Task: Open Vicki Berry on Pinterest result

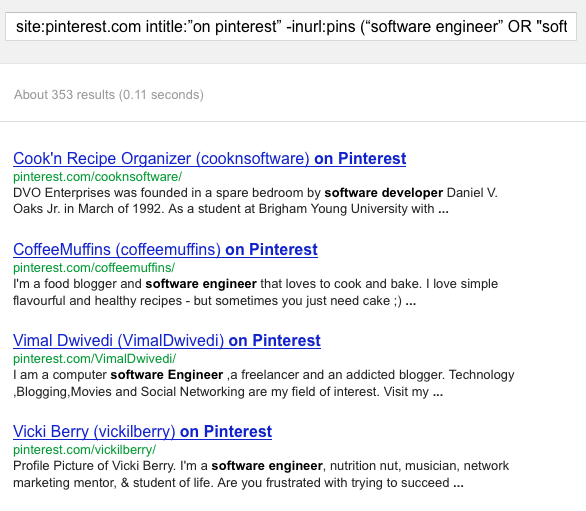Action: pyautogui.click(x=142, y=431)
